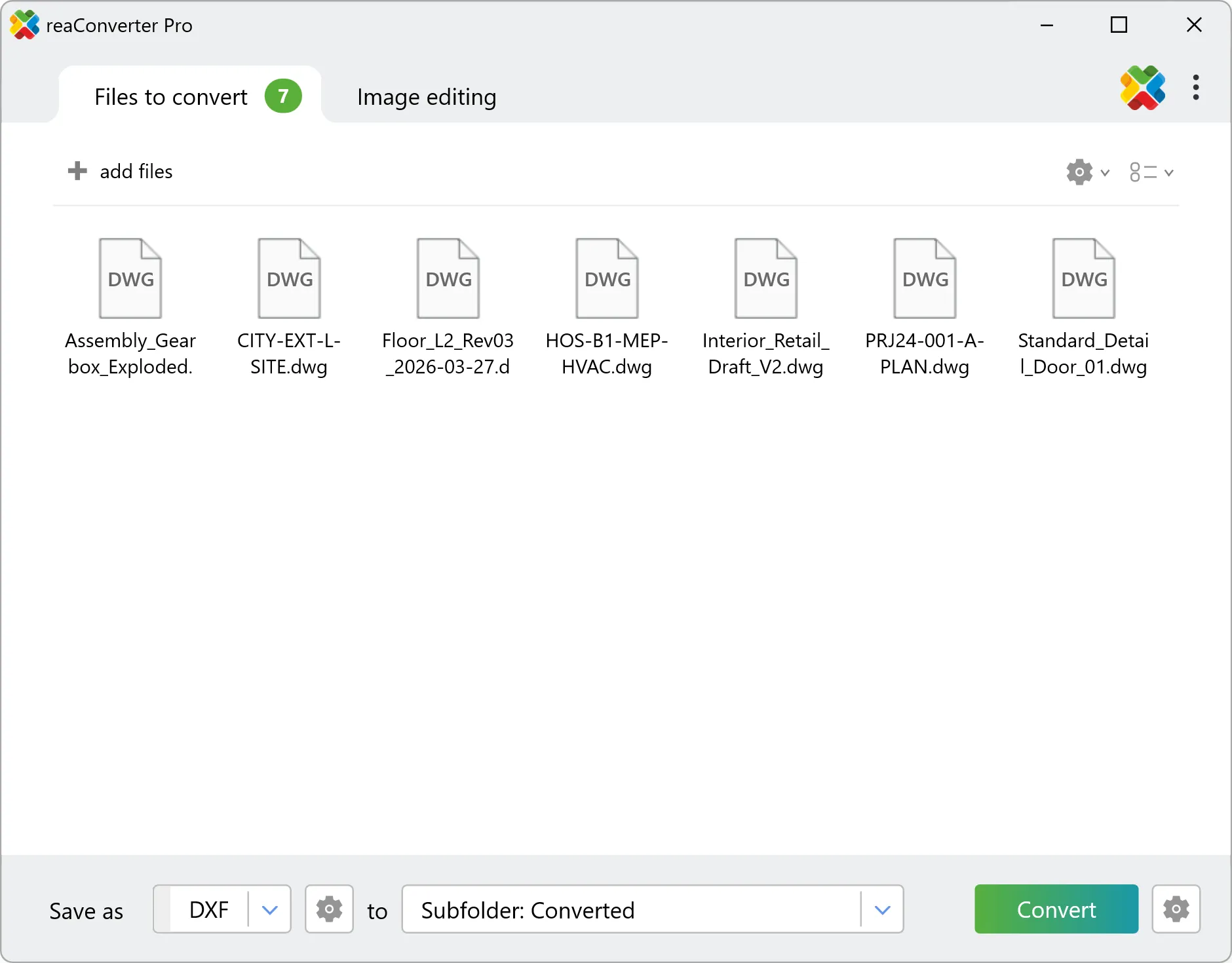1232x963 pixels.
Task: Open the conversion settings gear near add files
Action: 1078,172
